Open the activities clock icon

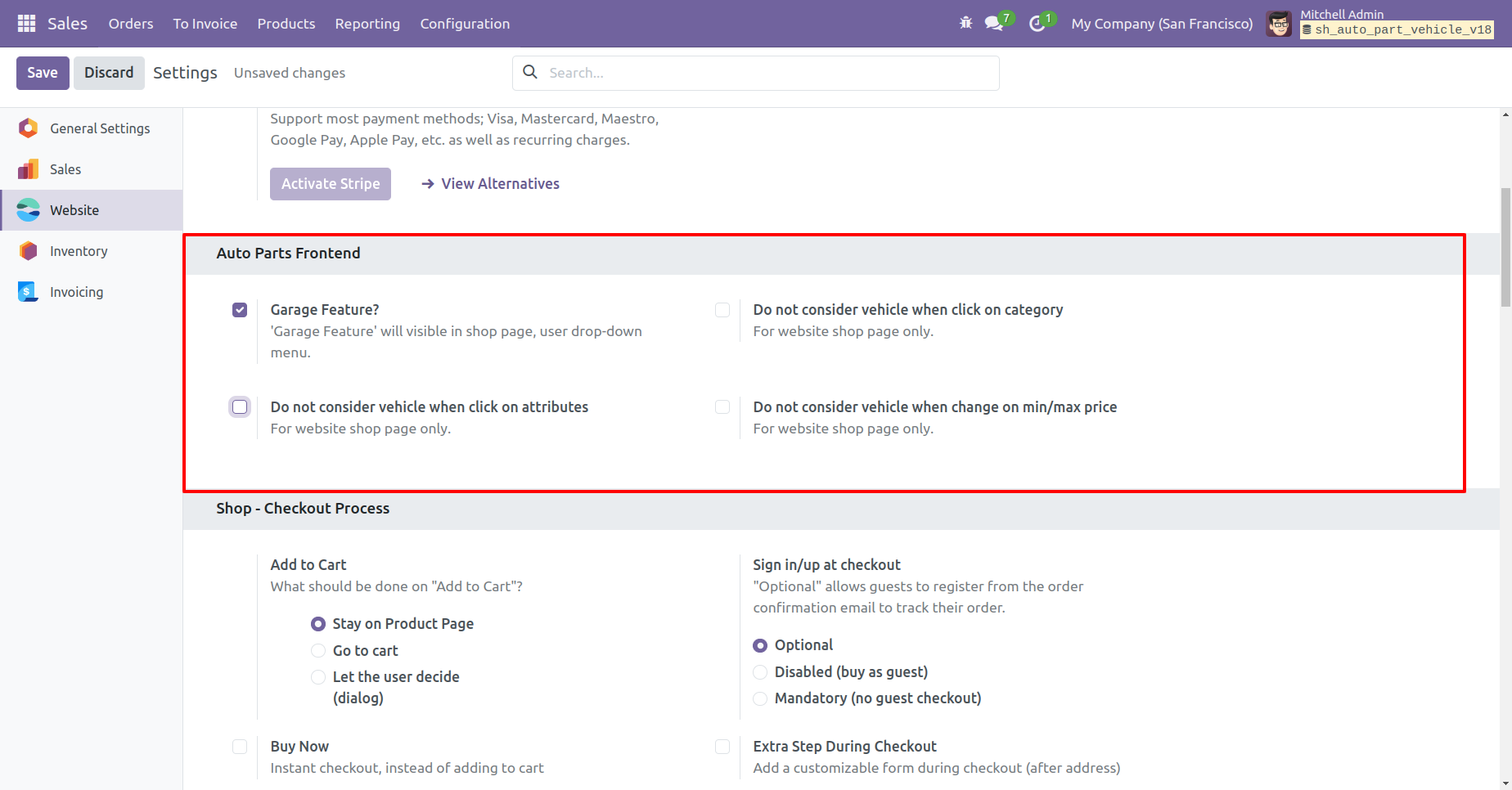tap(1037, 24)
